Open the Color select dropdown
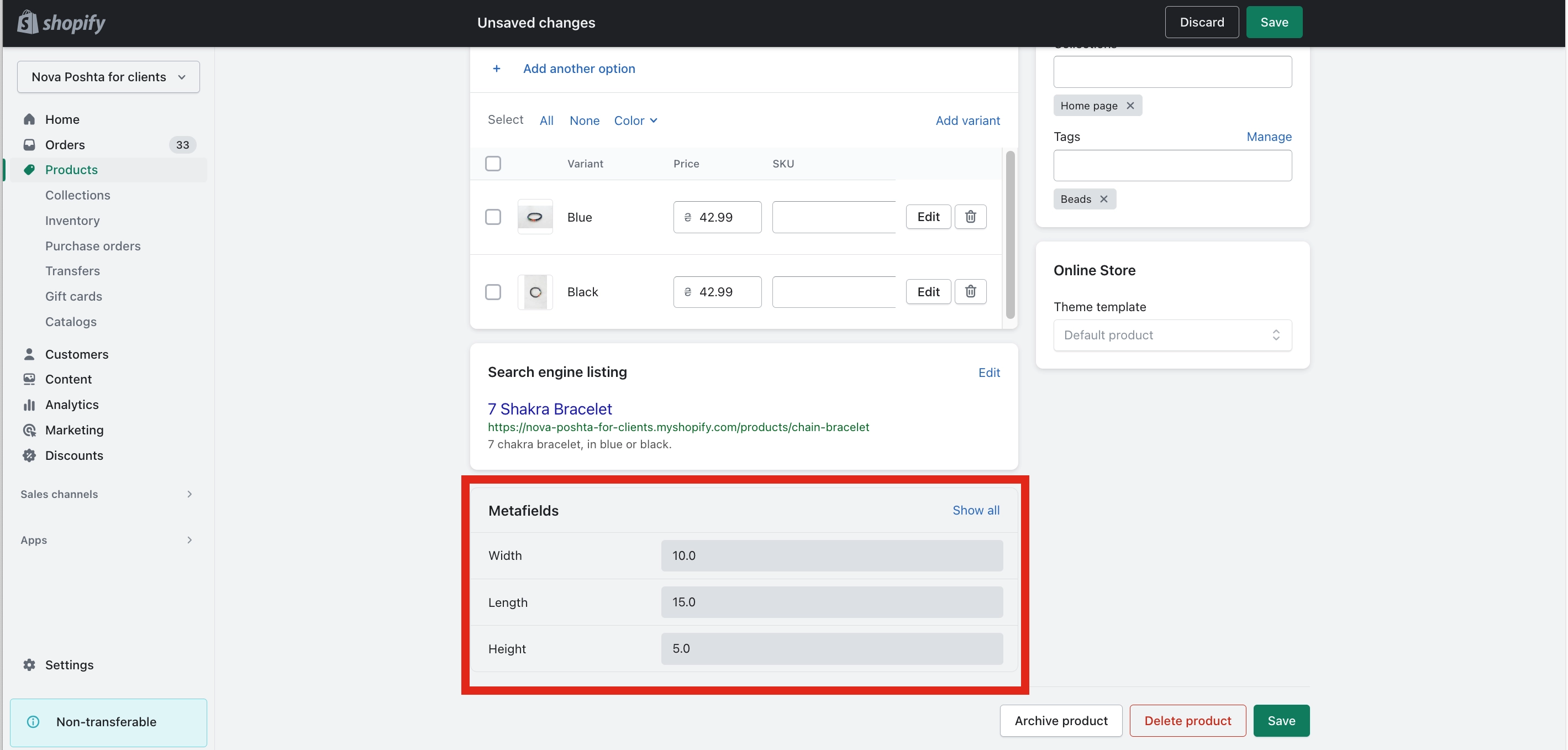This screenshot has height=750, width=1568. (x=635, y=120)
